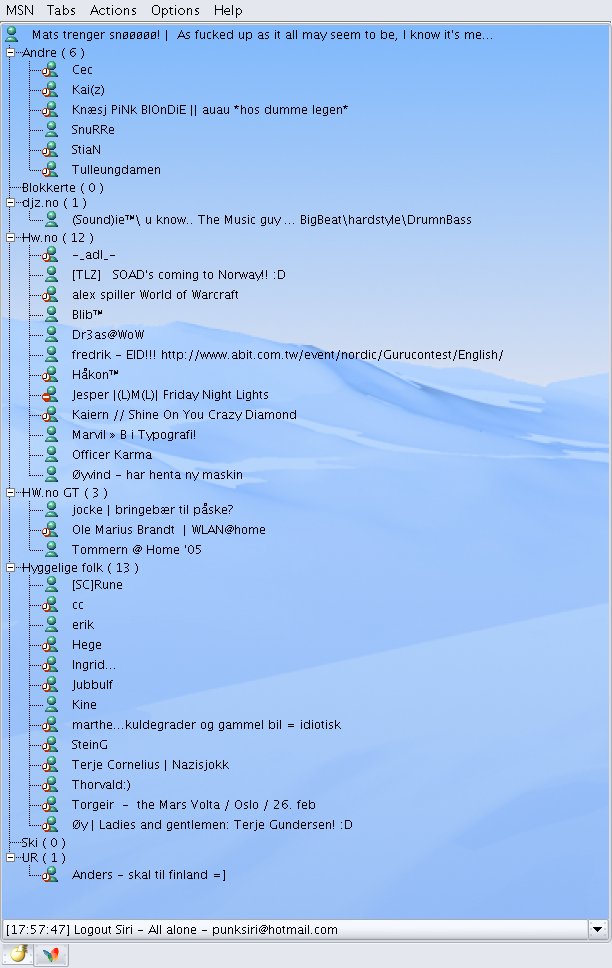Open the Help menu

(x=228, y=10)
